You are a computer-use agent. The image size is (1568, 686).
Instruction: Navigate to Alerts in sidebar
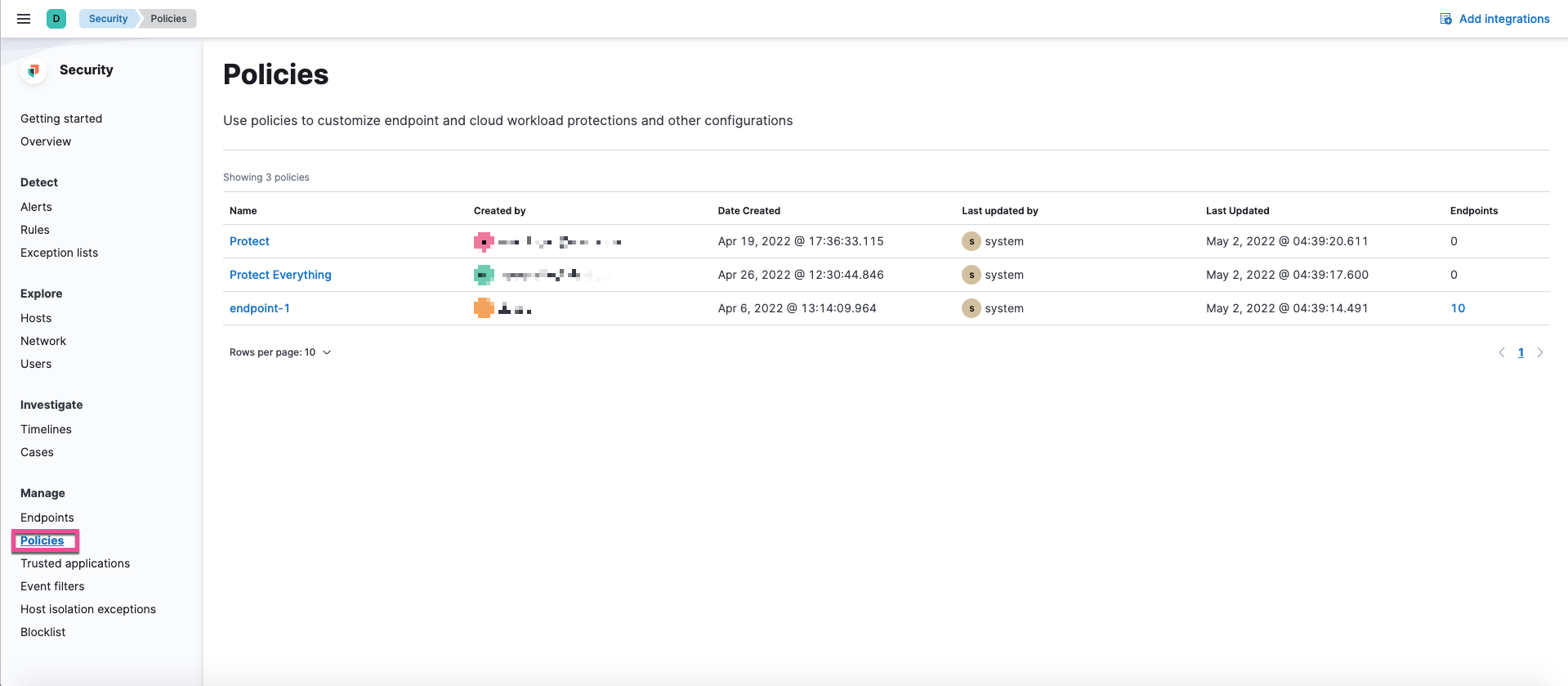(x=36, y=207)
